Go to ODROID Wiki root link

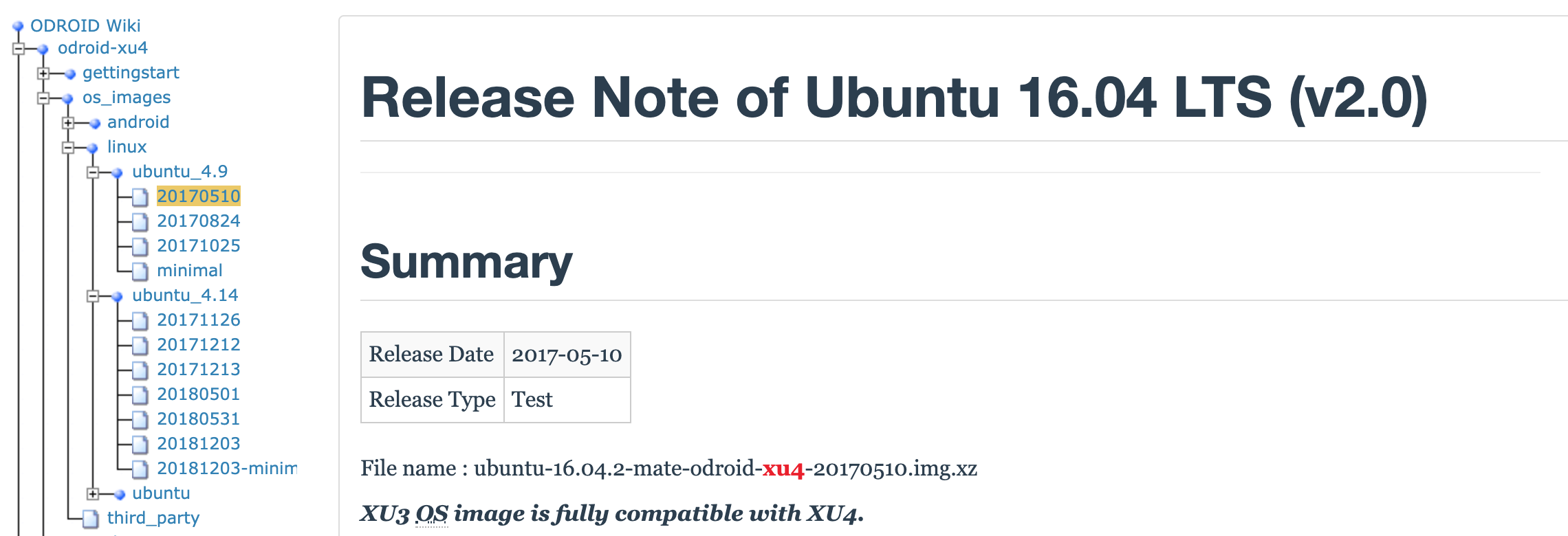point(85,26)
